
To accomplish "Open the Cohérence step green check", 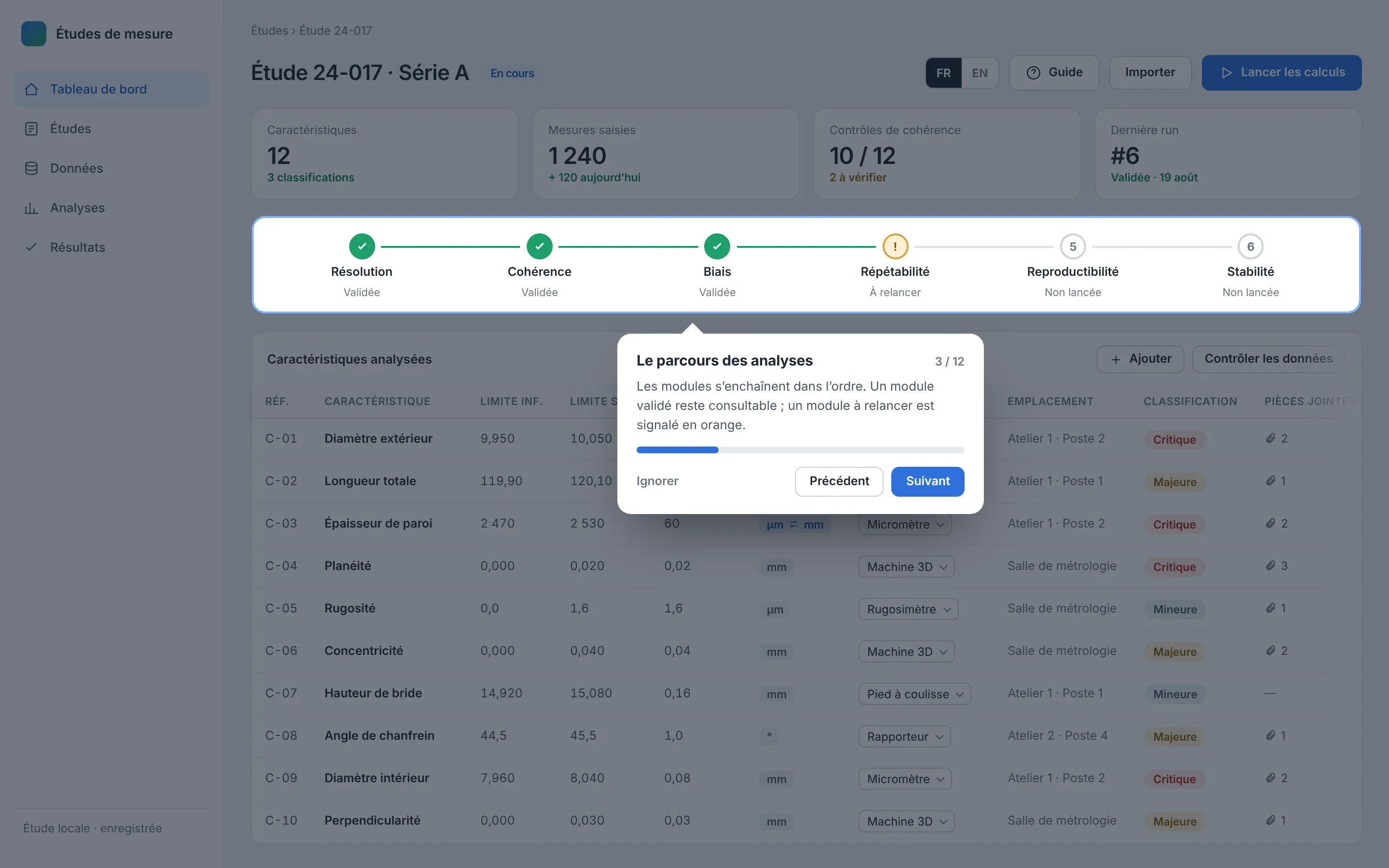I will point(540,246).
